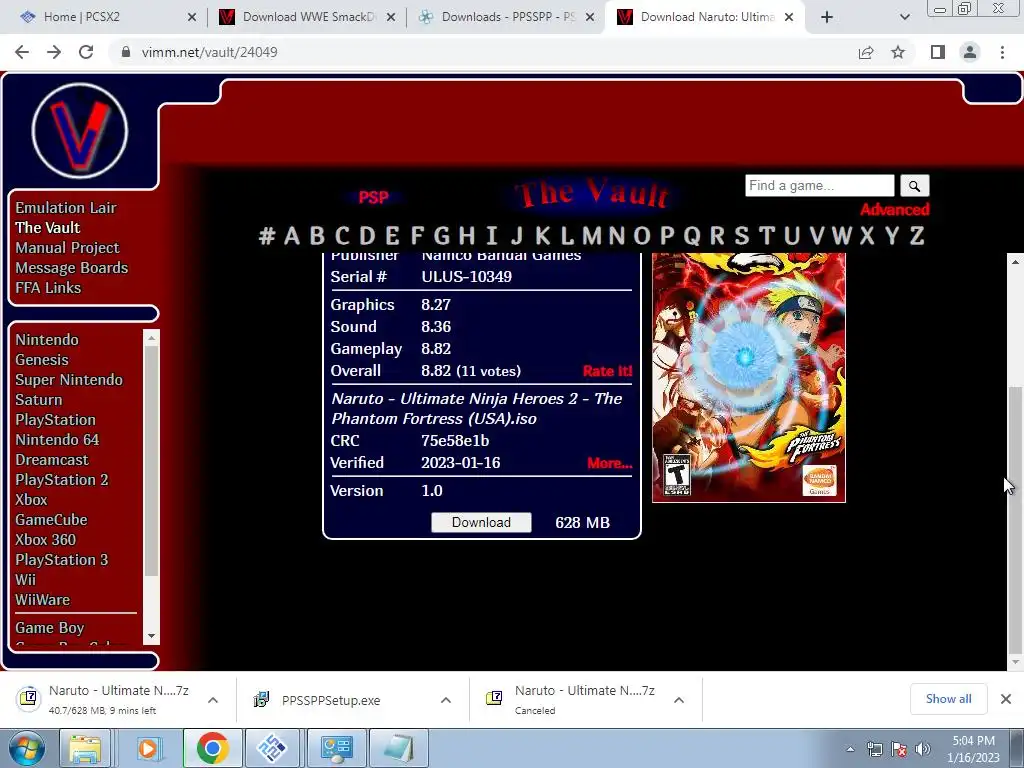Open Windows Media Player from the taskbar
The height and width of the screenshot is (768, 1024).
pos(148,749)
